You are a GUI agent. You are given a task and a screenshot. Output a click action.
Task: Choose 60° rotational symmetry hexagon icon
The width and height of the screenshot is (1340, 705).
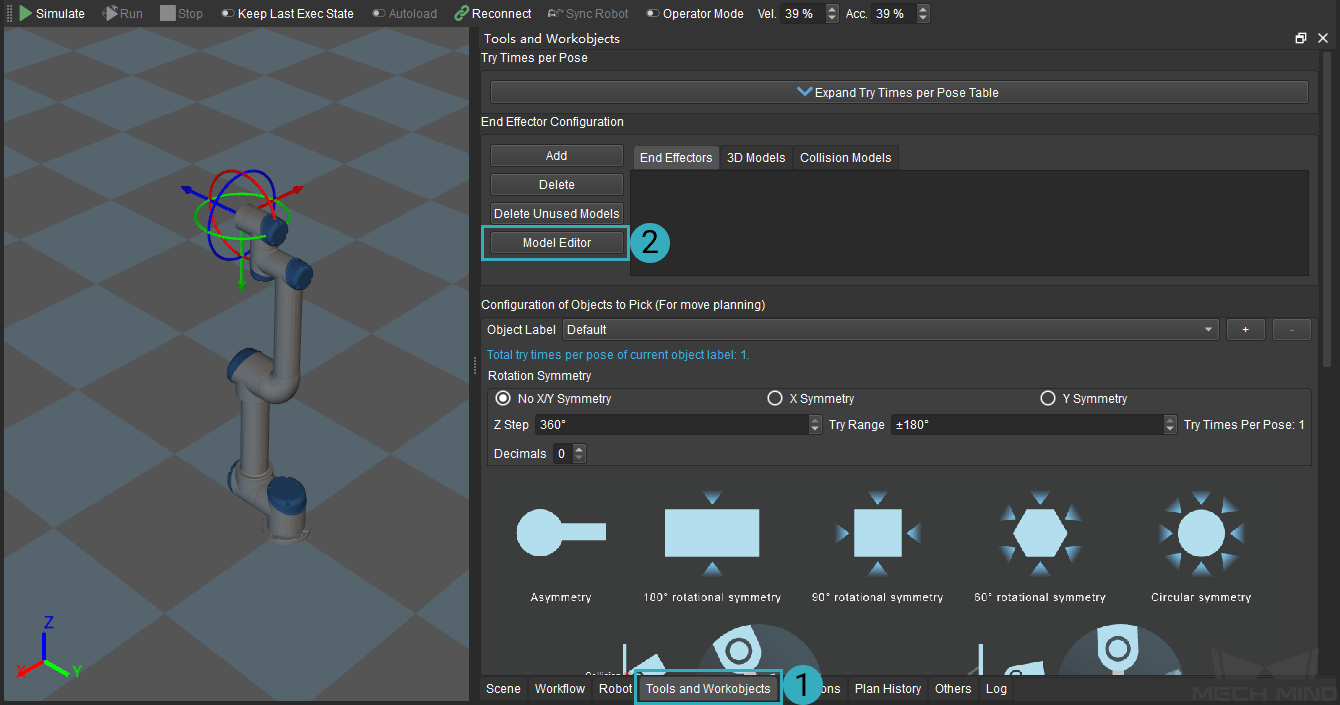[x=1040, y=534]
